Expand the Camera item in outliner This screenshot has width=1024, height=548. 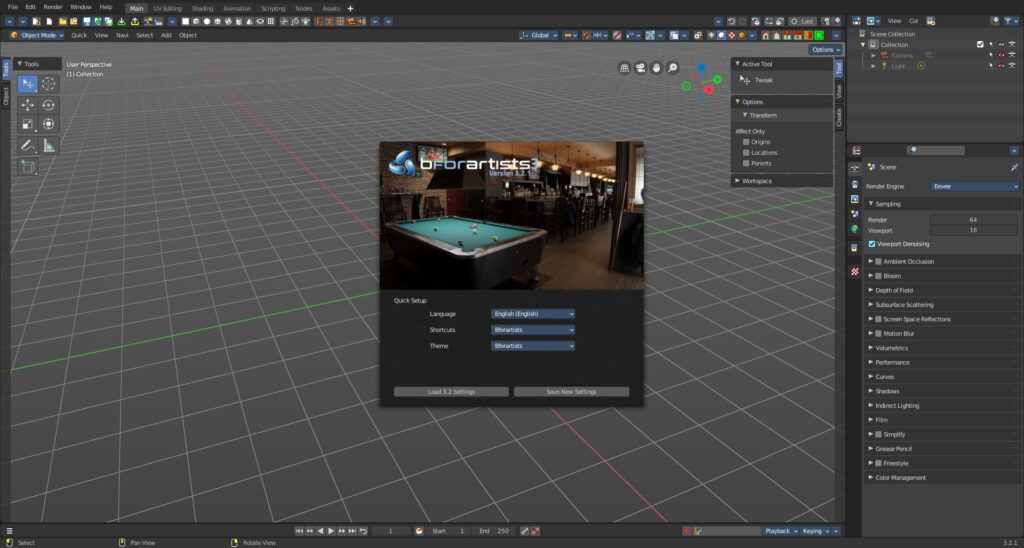coord(874,56)
